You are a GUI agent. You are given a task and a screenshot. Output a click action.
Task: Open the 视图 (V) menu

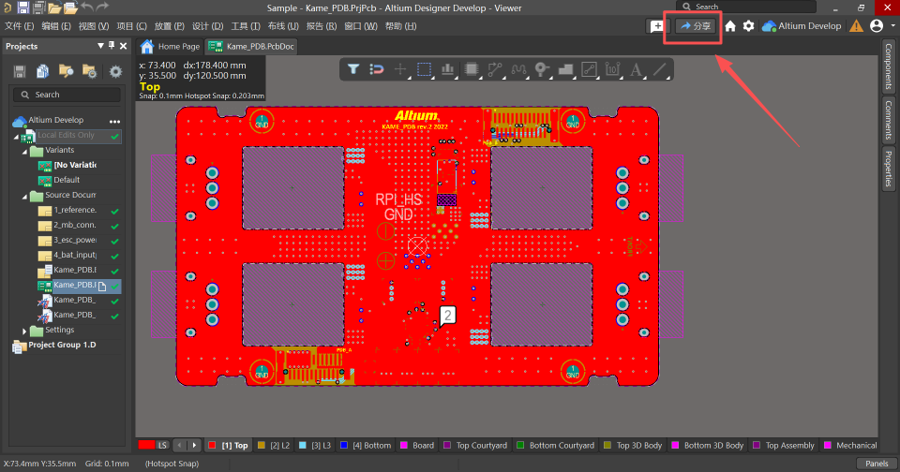(94, 26)
